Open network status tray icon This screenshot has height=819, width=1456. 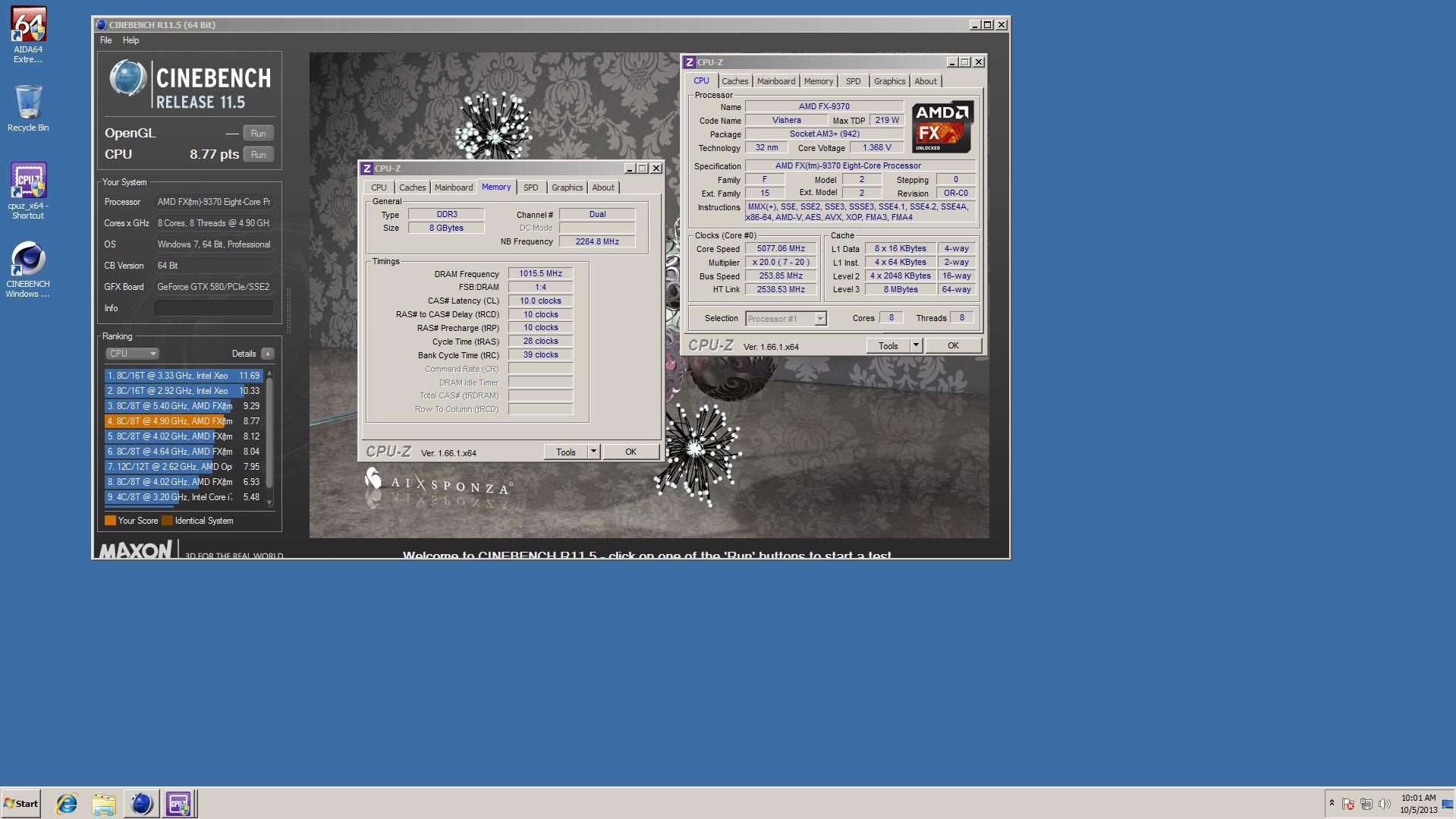click(1366, 804)
